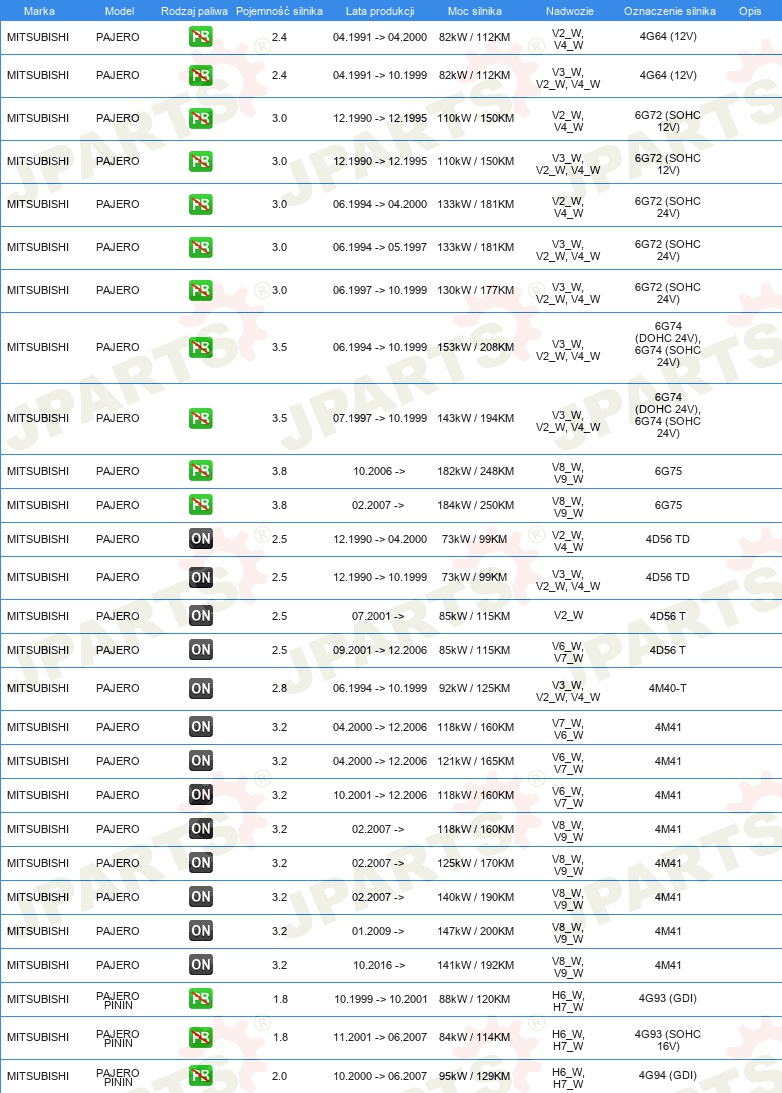This screenshot has height=1093, width=782.
Task: Click the diesel ON icon in the 140kW / 190KM row
Action: [201, 897]
